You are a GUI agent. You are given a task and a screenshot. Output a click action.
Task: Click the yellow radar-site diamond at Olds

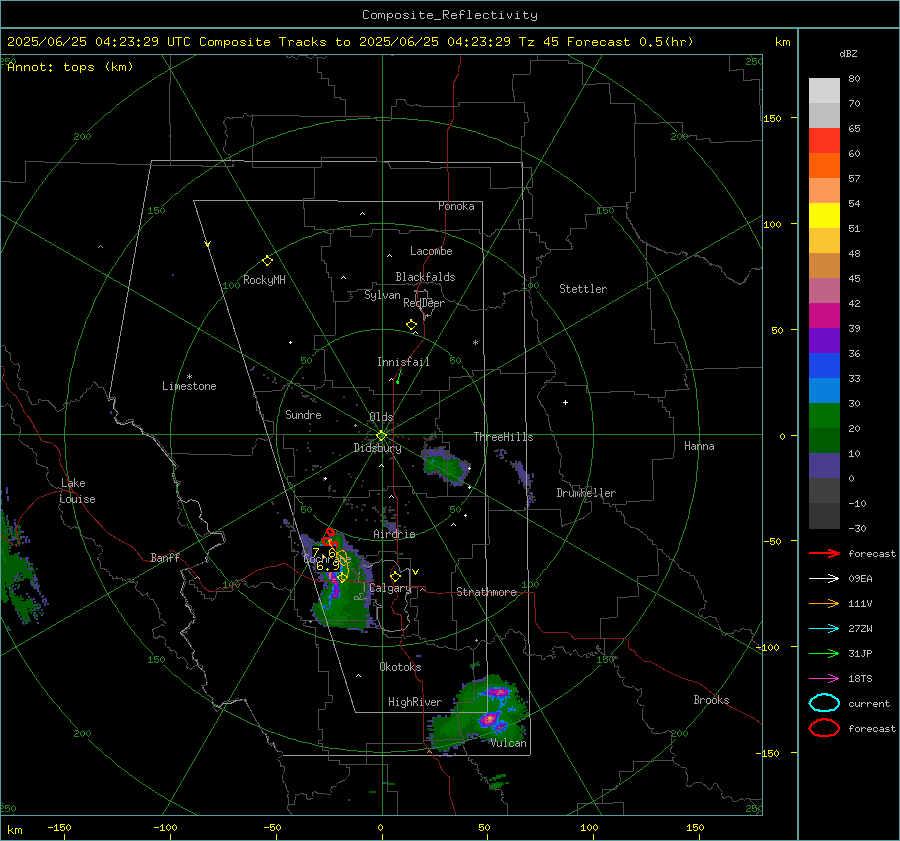382,436
